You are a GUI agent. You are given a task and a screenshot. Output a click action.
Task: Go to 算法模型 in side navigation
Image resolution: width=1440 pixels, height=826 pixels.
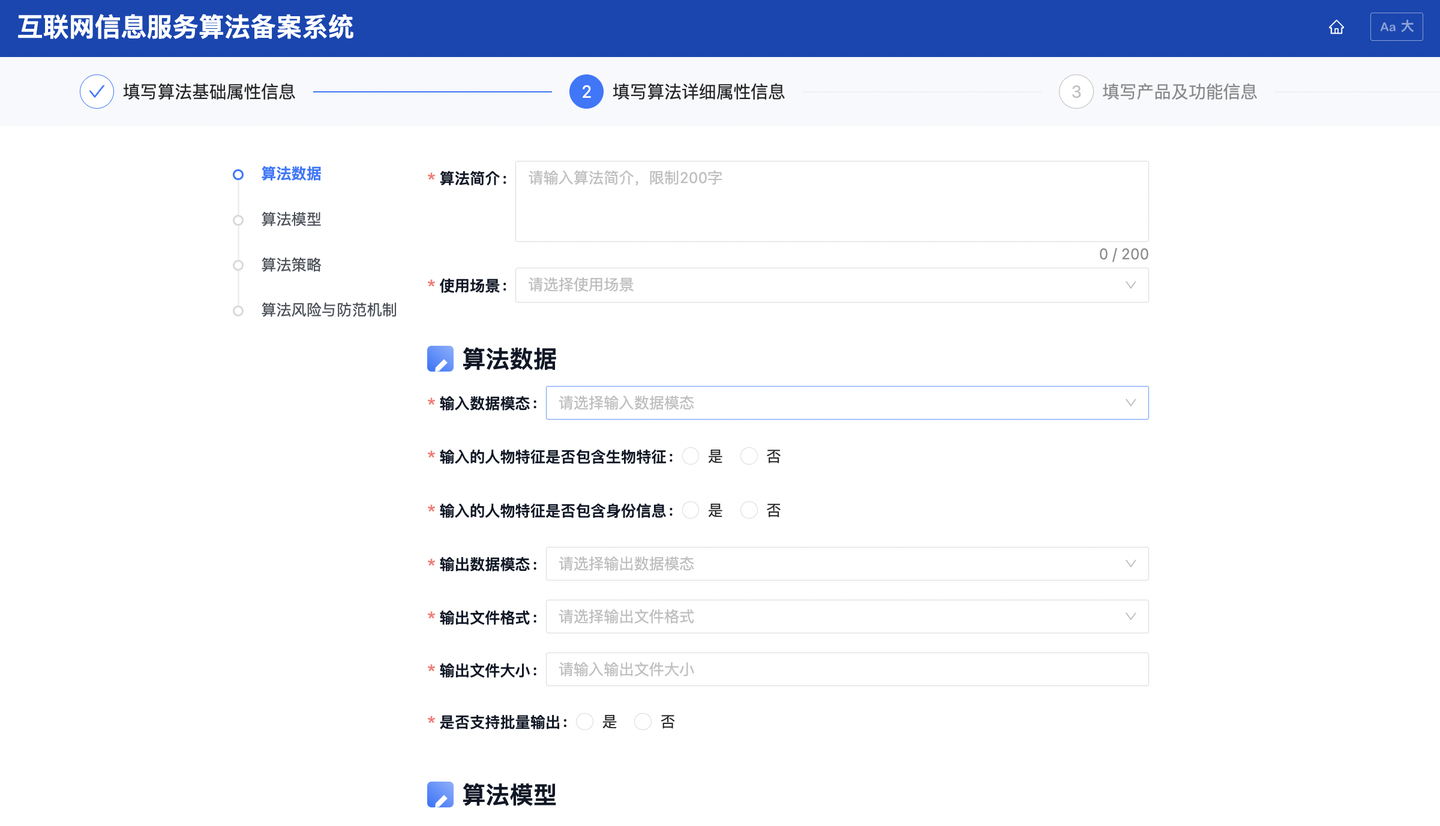pos(291,219)
